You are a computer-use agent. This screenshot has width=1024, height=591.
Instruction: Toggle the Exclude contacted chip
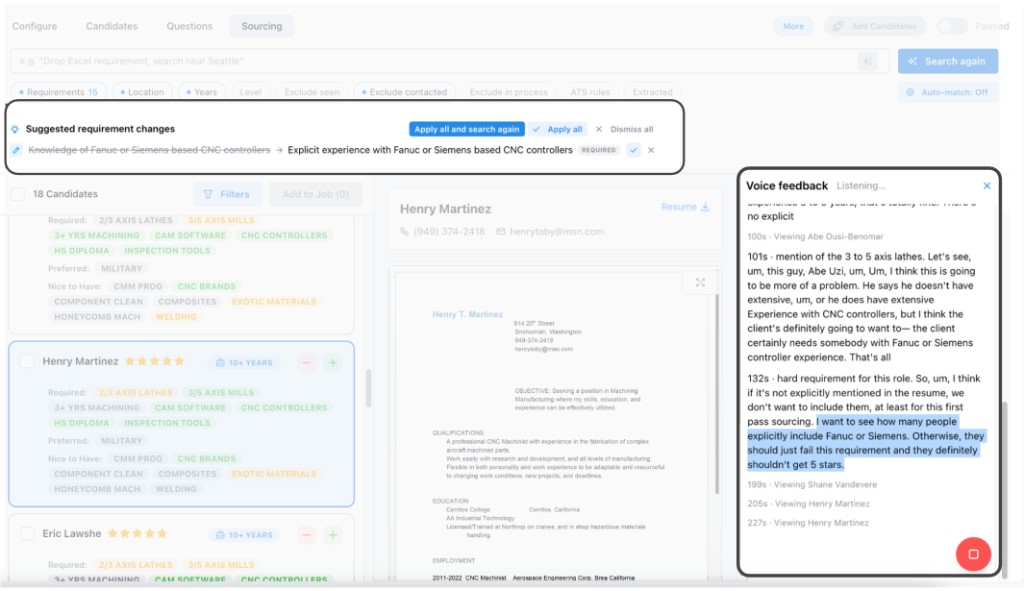tap(404, 92)
